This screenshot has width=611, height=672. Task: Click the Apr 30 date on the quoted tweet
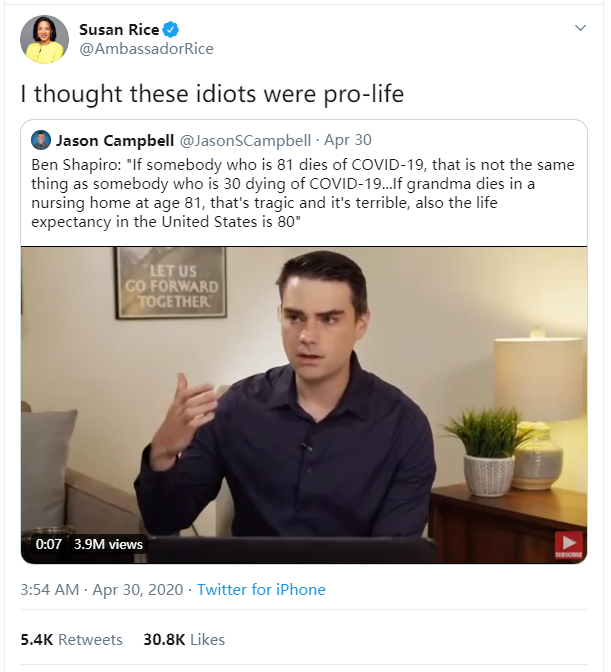click(x=351, y=141)
